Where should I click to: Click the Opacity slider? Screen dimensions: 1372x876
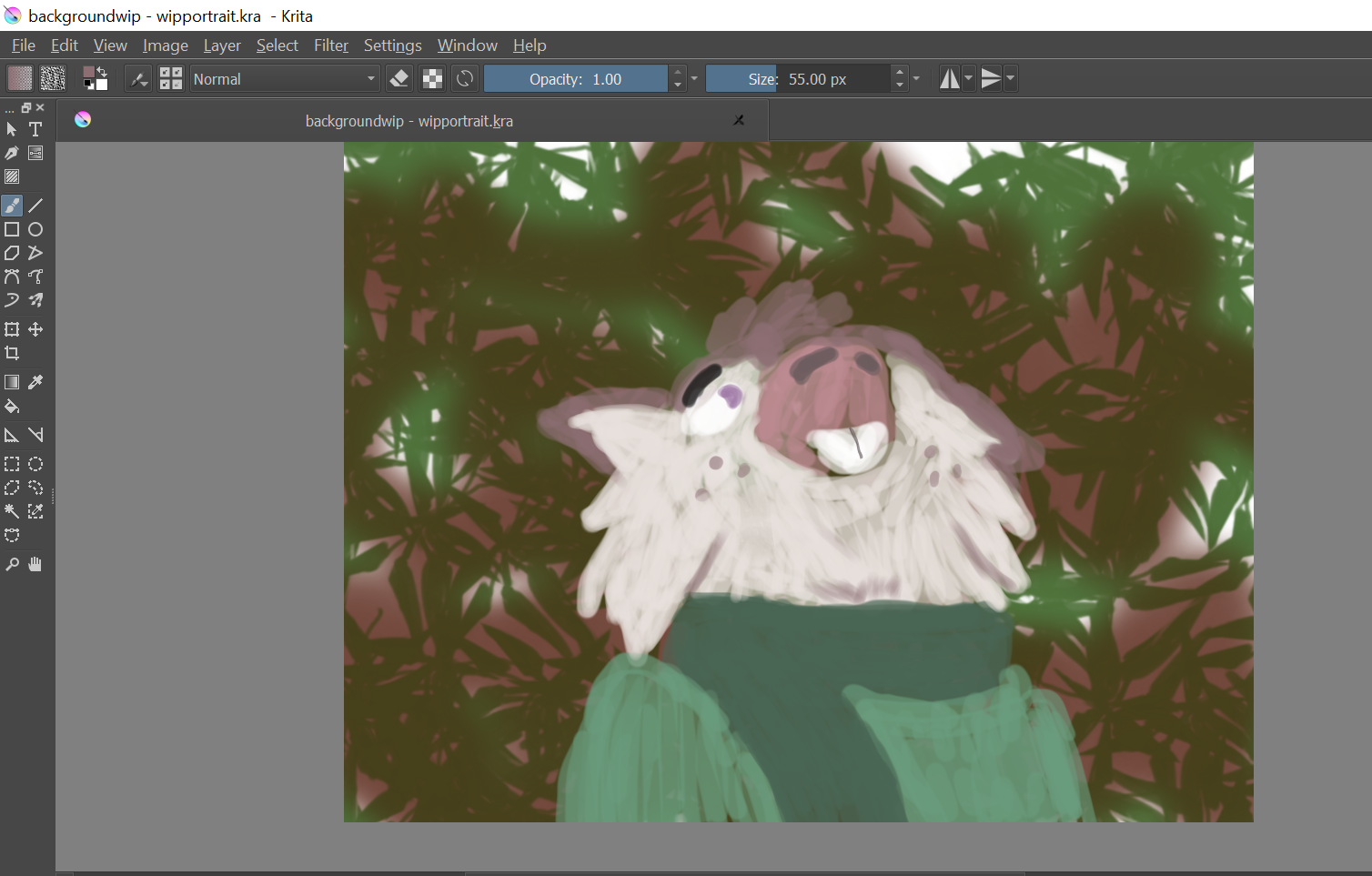pos(575,79)
